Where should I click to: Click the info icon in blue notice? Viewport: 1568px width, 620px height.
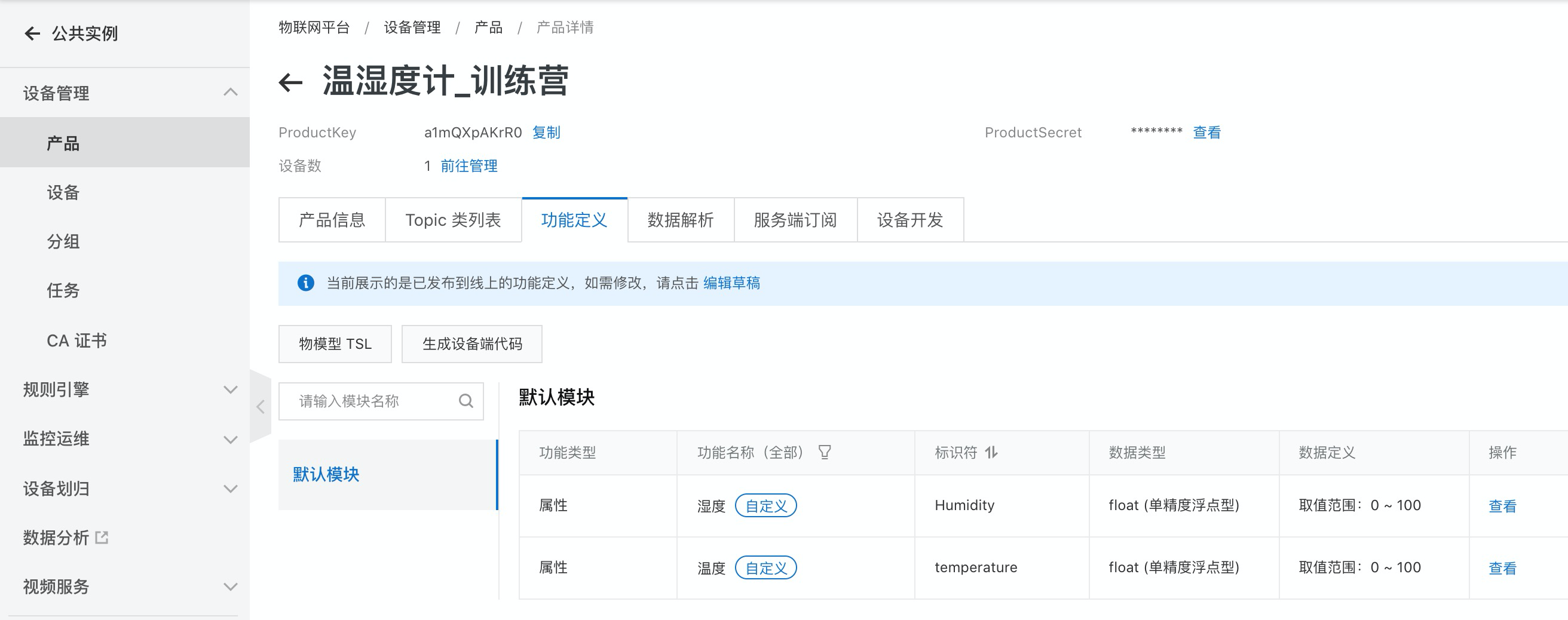(x=305, y=283)
